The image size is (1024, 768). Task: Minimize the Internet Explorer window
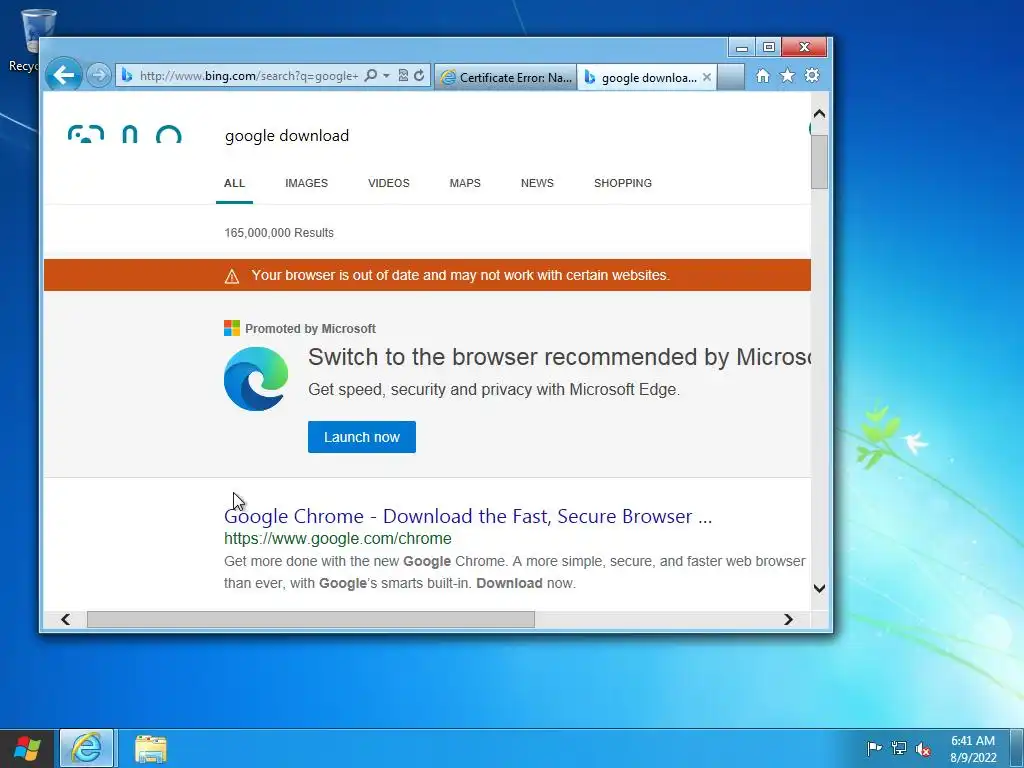coord(742,47)
